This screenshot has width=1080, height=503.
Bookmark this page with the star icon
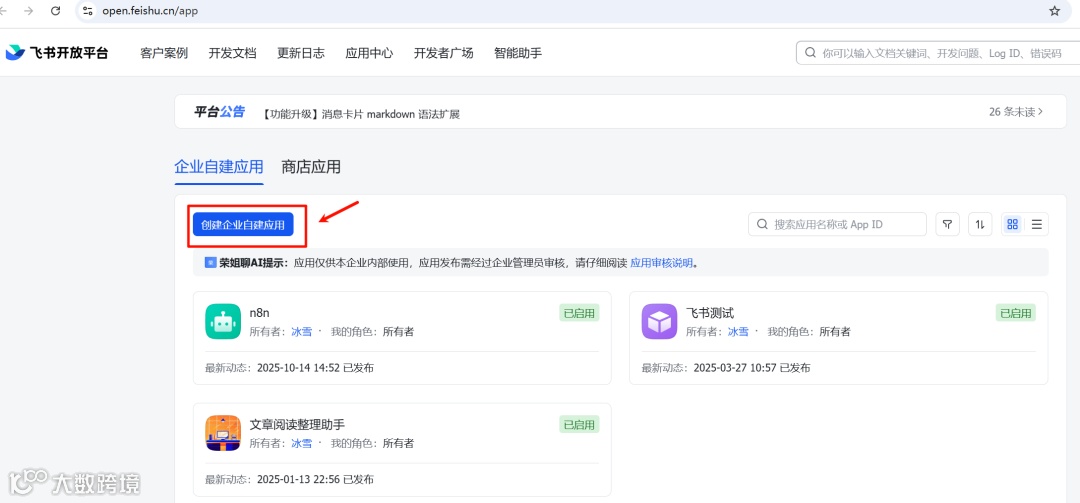point(1055,11)
